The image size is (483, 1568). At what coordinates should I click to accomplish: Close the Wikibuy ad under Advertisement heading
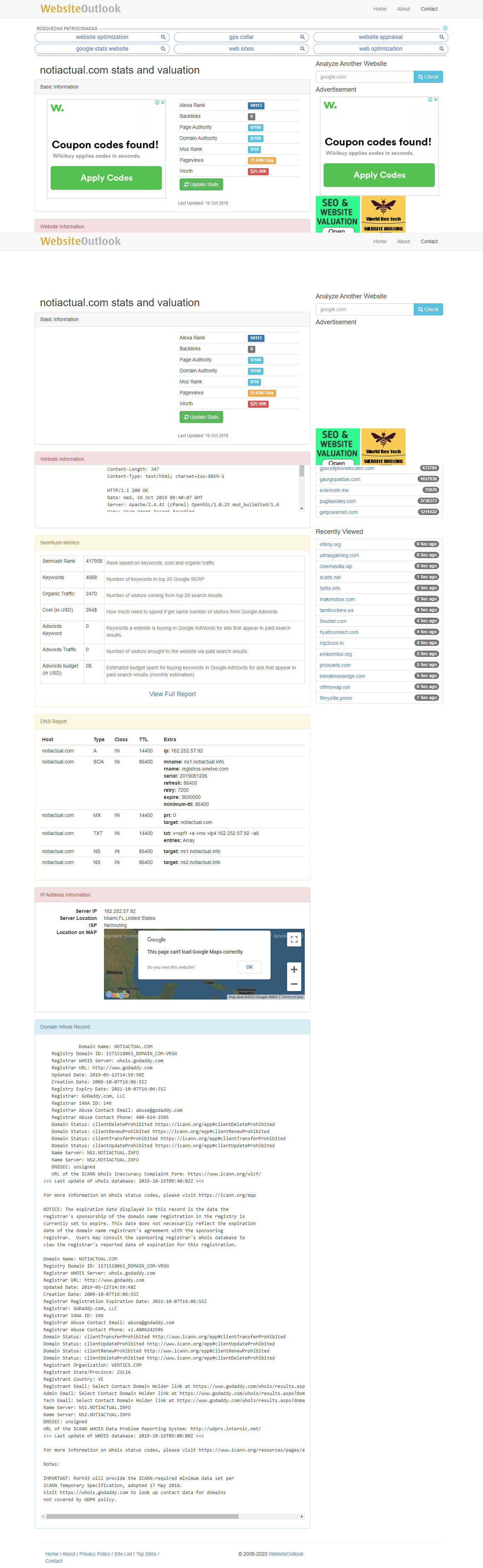pyautogui.click(x=436, y=99)
